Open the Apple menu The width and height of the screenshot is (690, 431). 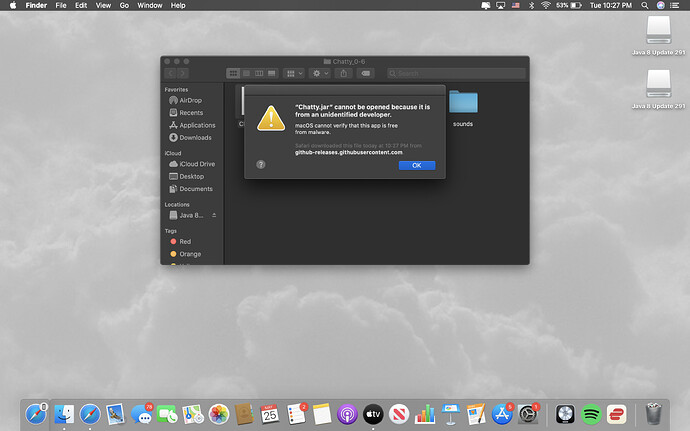[x=13, y=5]
